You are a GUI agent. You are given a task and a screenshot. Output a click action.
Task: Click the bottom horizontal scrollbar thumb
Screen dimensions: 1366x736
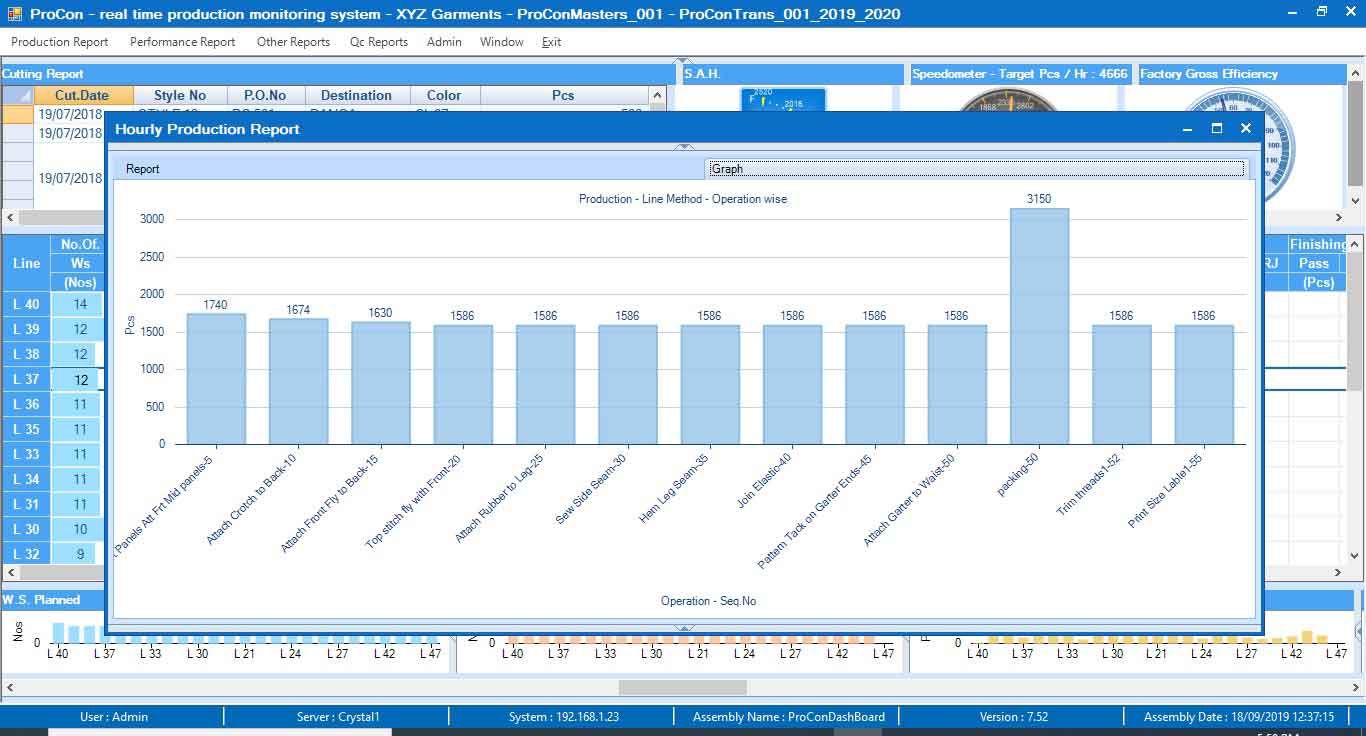coord(682,687)
